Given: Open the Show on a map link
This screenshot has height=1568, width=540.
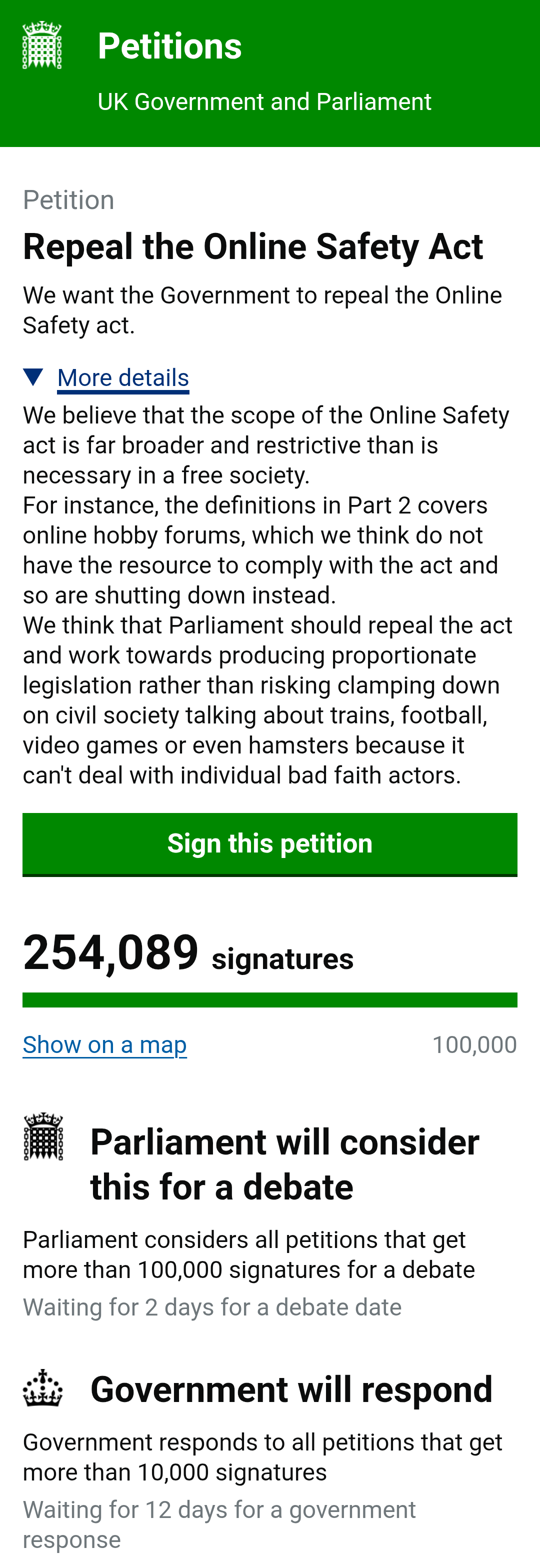Looking at the screenshot, I should coord(104,1044).
